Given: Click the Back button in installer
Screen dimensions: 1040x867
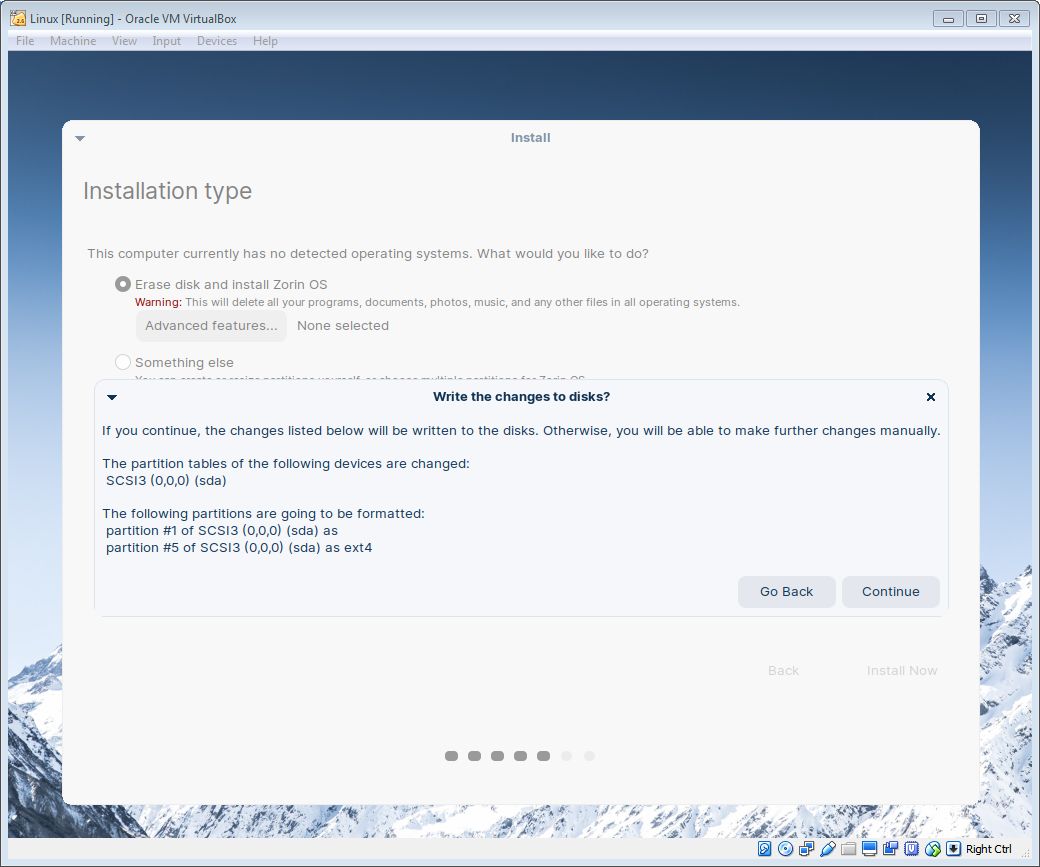Looking at the screenshot, I should [783, 671].
